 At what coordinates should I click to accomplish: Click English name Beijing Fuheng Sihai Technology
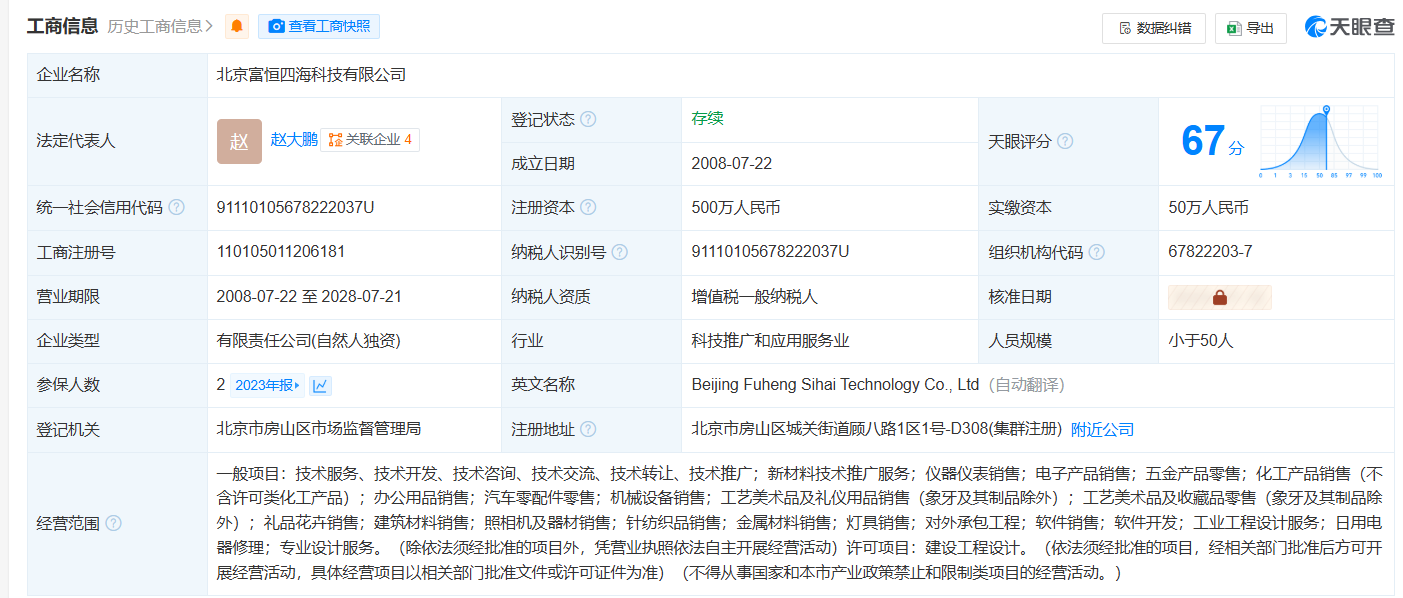click(835, 385)
